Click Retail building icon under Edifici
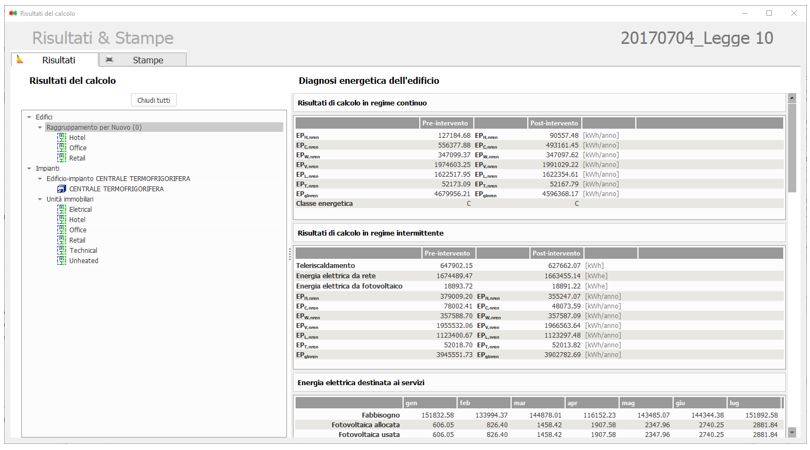The width and height of the screenshot is (810, 450). coord(61,158)
